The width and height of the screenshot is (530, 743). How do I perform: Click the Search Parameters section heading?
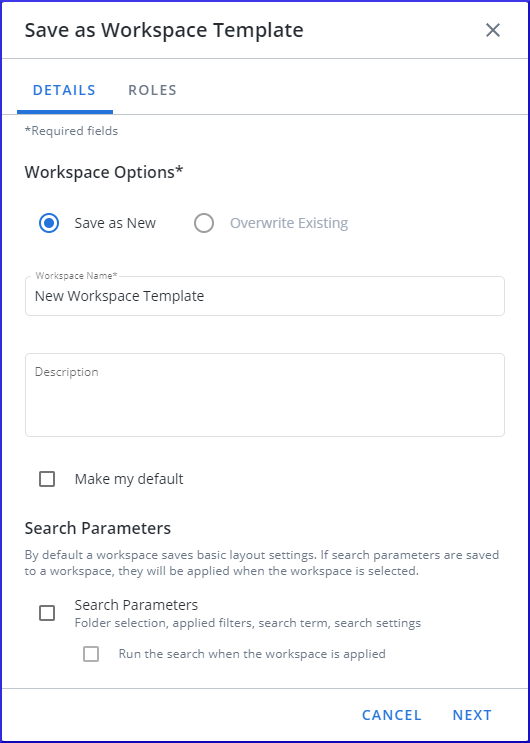click(98, 528)
